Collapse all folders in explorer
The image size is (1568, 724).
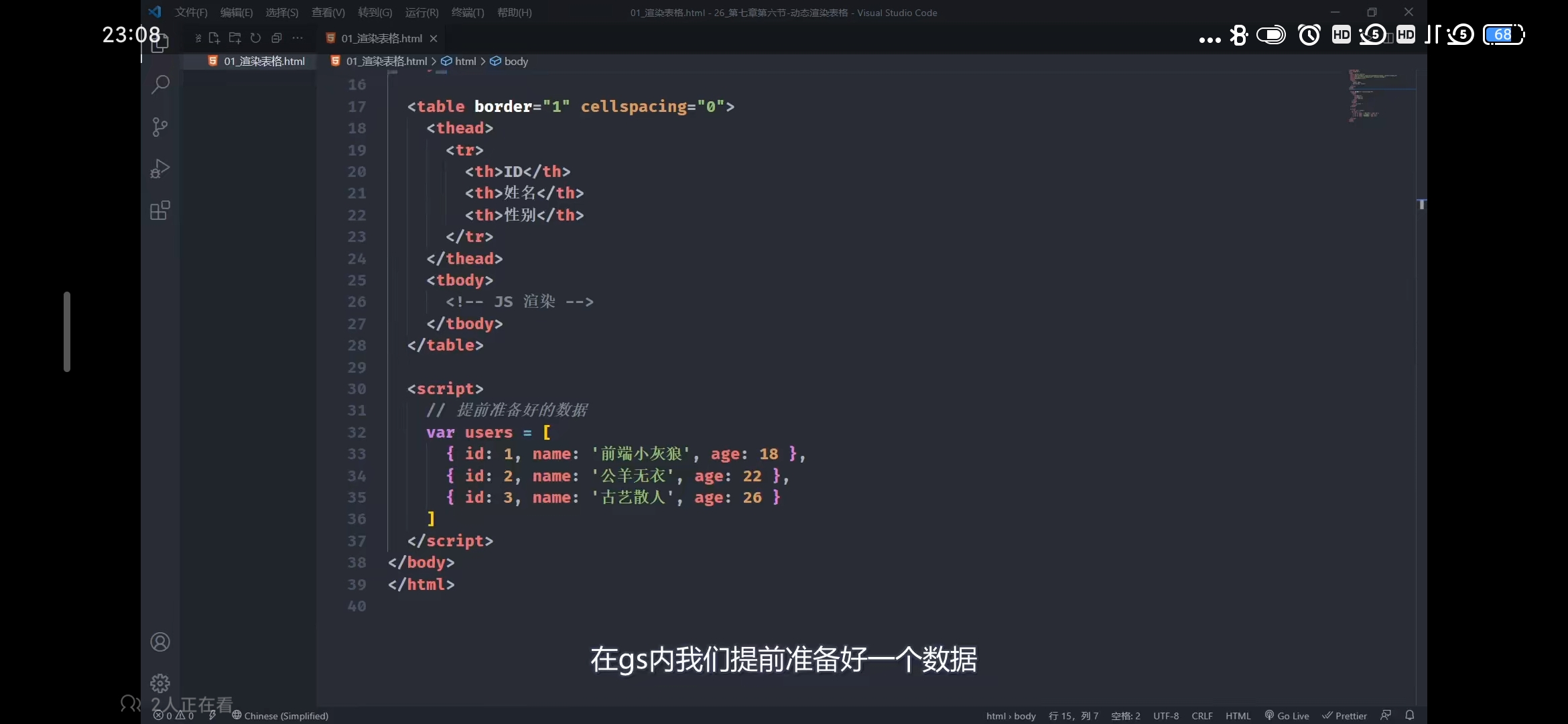pos(276,38)
